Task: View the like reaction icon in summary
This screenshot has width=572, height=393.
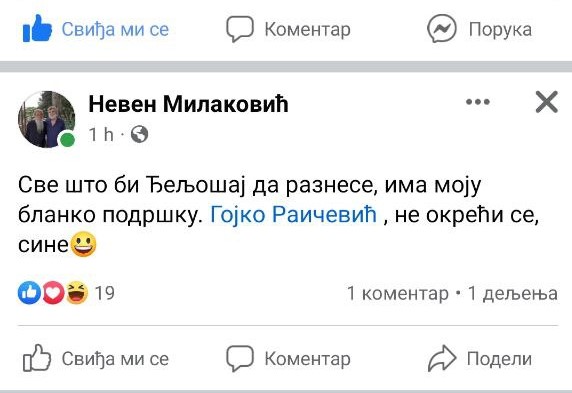Action: (x=29, y=293)
